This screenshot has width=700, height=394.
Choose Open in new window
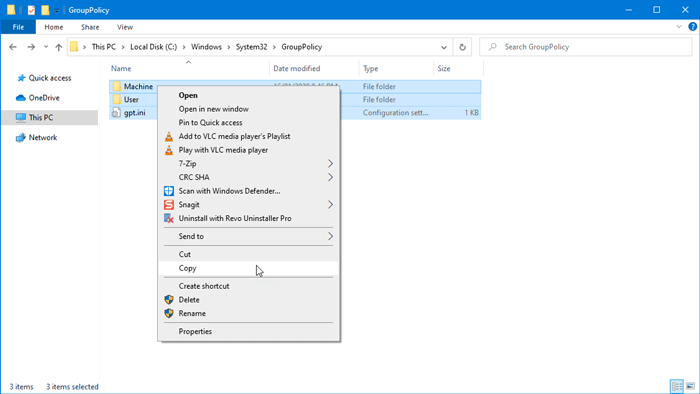[x=249, y=109]
